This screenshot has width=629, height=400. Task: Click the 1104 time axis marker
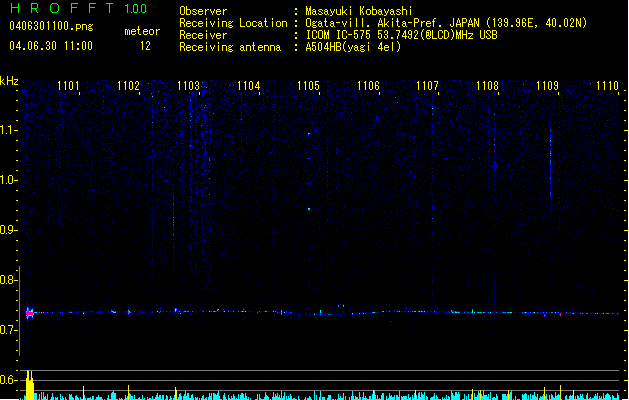point(249,85)
